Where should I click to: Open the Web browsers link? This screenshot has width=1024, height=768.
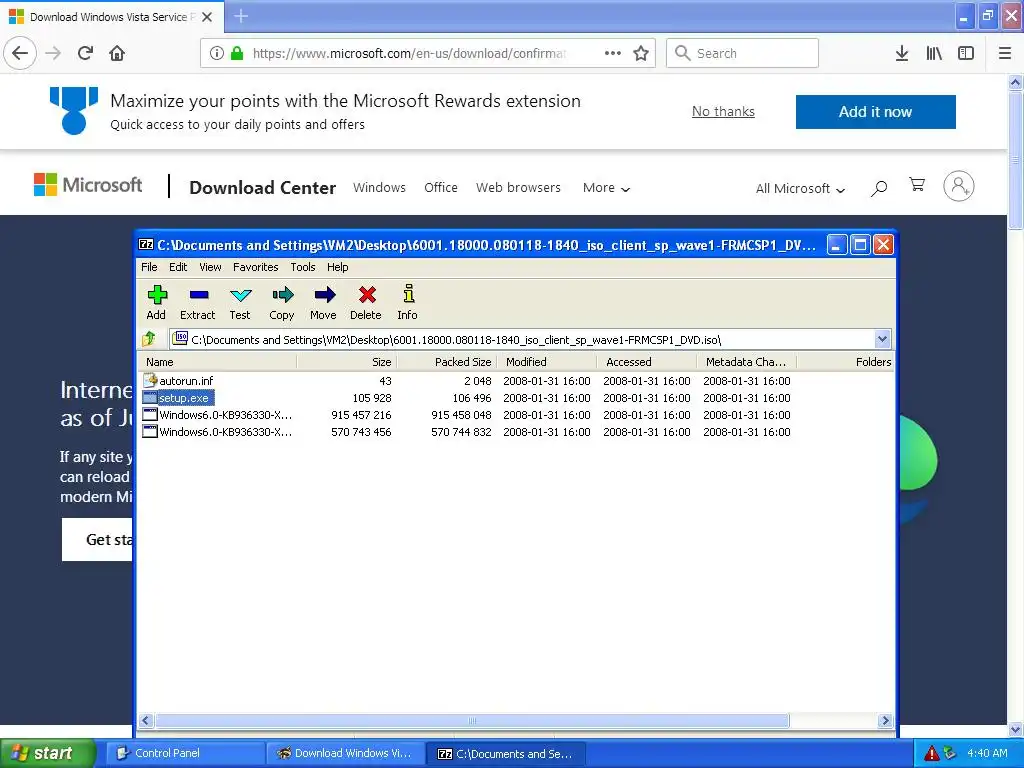point(518,187)
